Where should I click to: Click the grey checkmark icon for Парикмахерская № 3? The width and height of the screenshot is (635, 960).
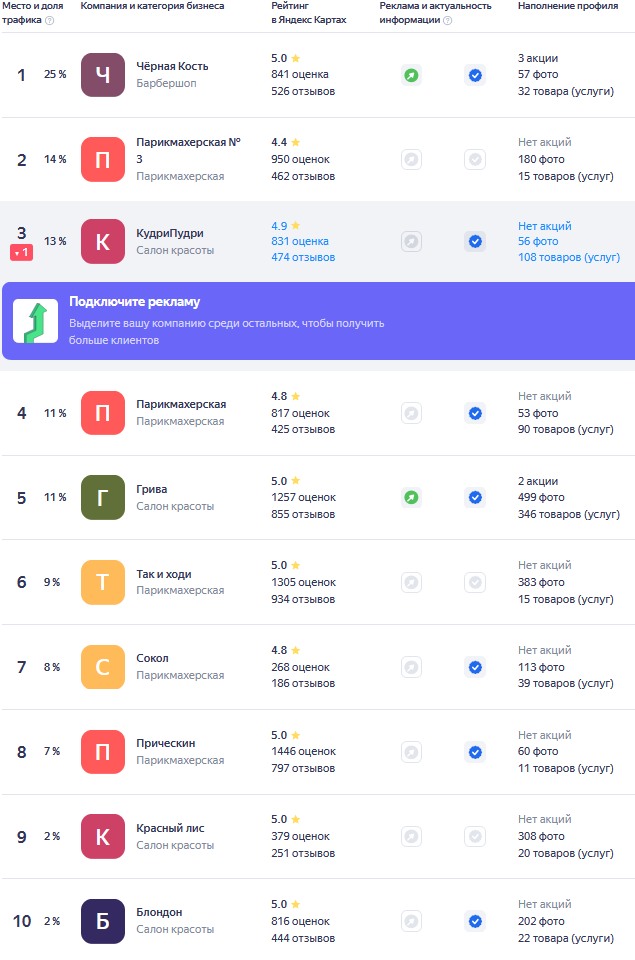click(x=475, y=160)
